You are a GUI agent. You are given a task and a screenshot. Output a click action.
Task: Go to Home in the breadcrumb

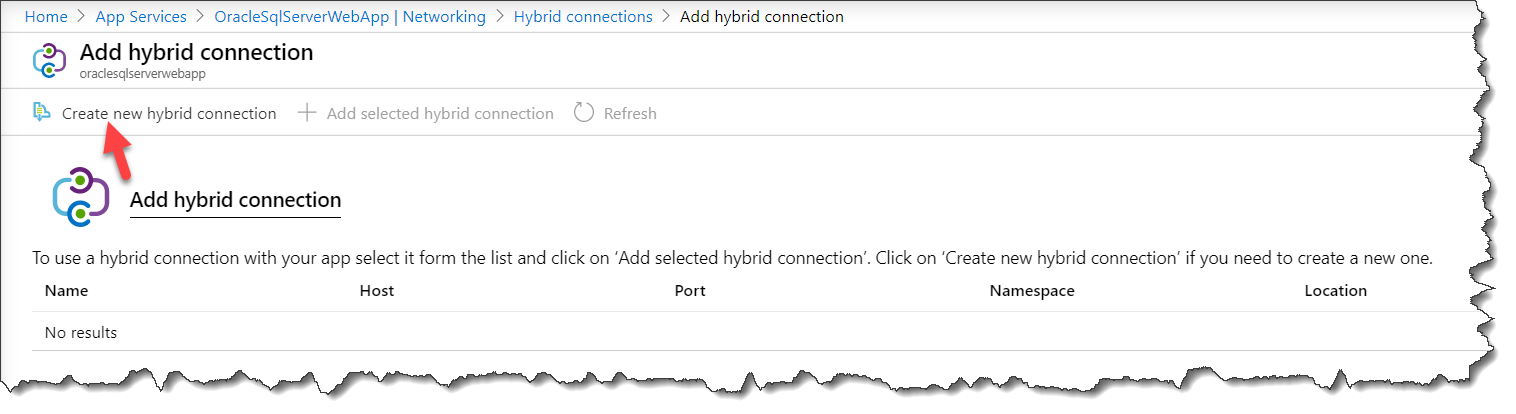pyautogui.click(x=45, y=17)
